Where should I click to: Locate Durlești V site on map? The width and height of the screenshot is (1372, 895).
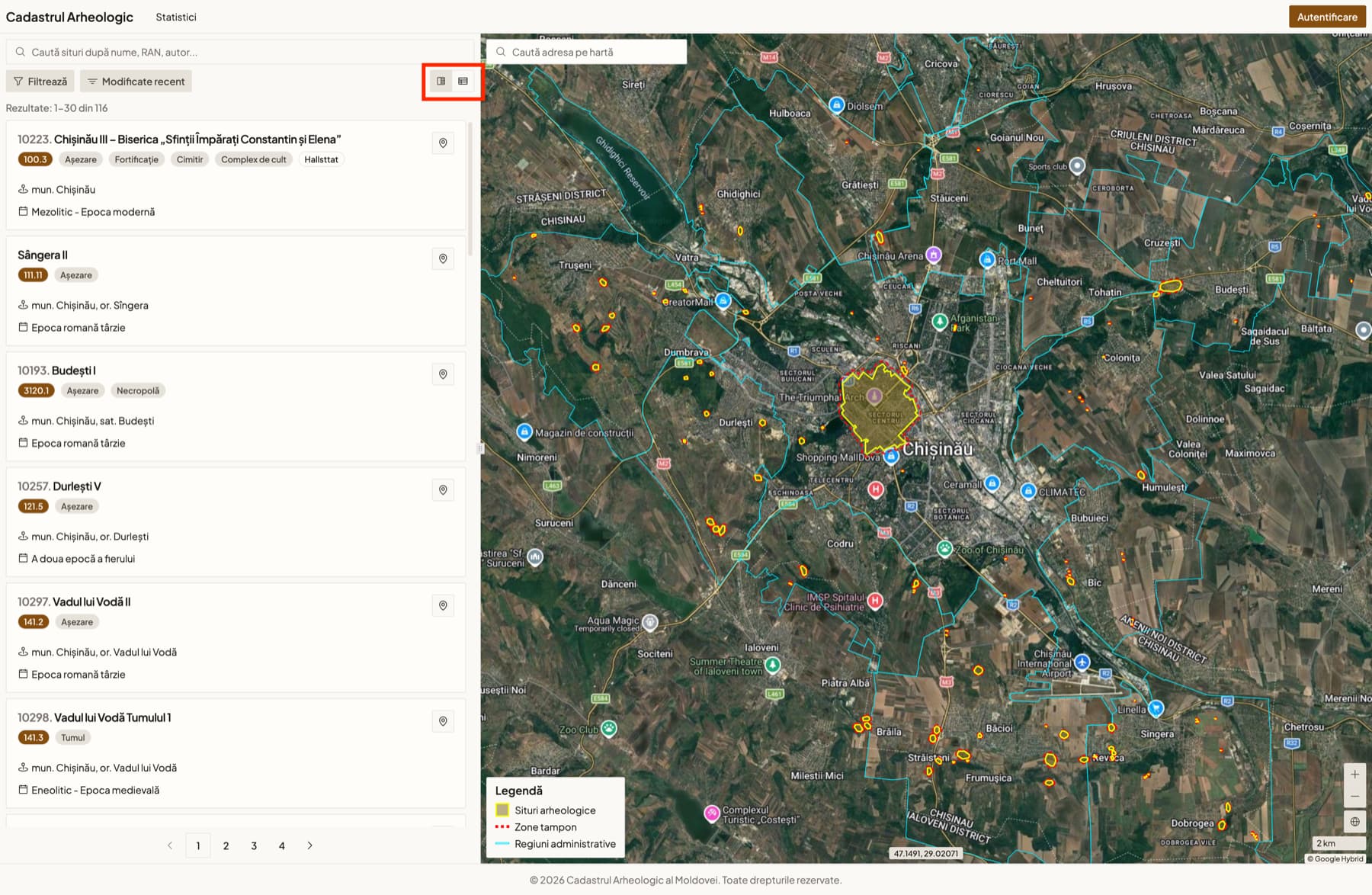tap(443, 490)
